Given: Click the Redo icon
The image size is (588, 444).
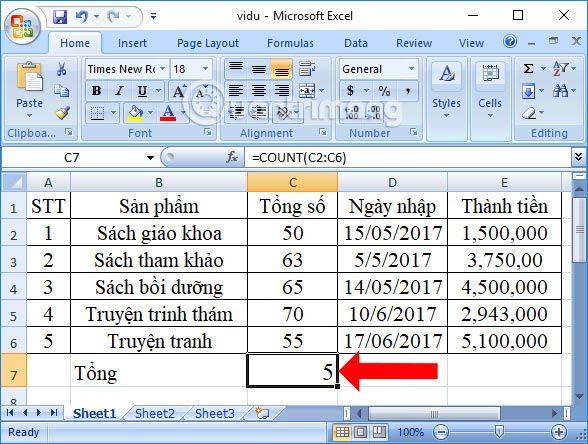Looking at the screenshot, I should (x=113, y=16).
